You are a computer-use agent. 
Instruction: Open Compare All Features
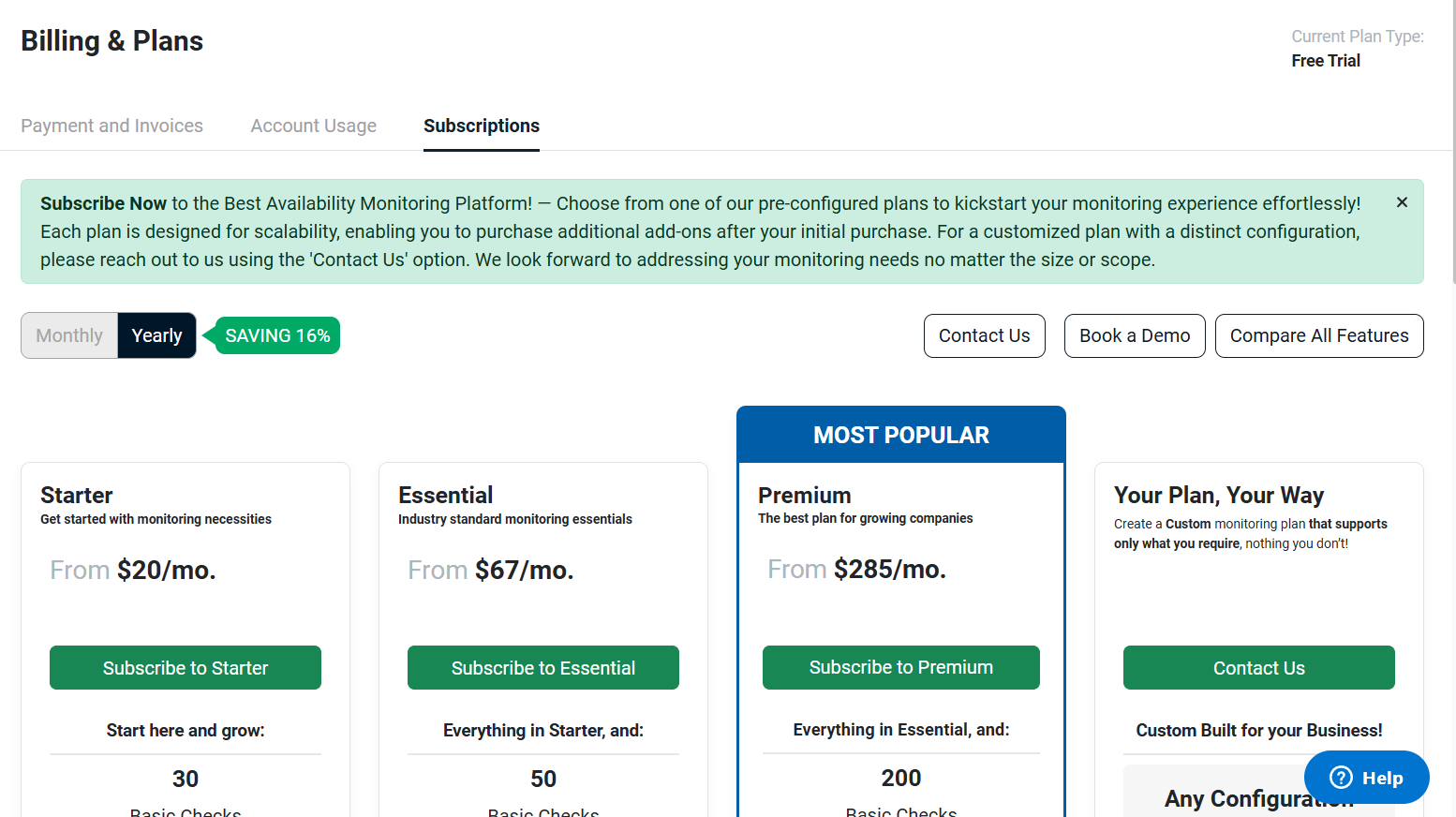[1319, 335]
